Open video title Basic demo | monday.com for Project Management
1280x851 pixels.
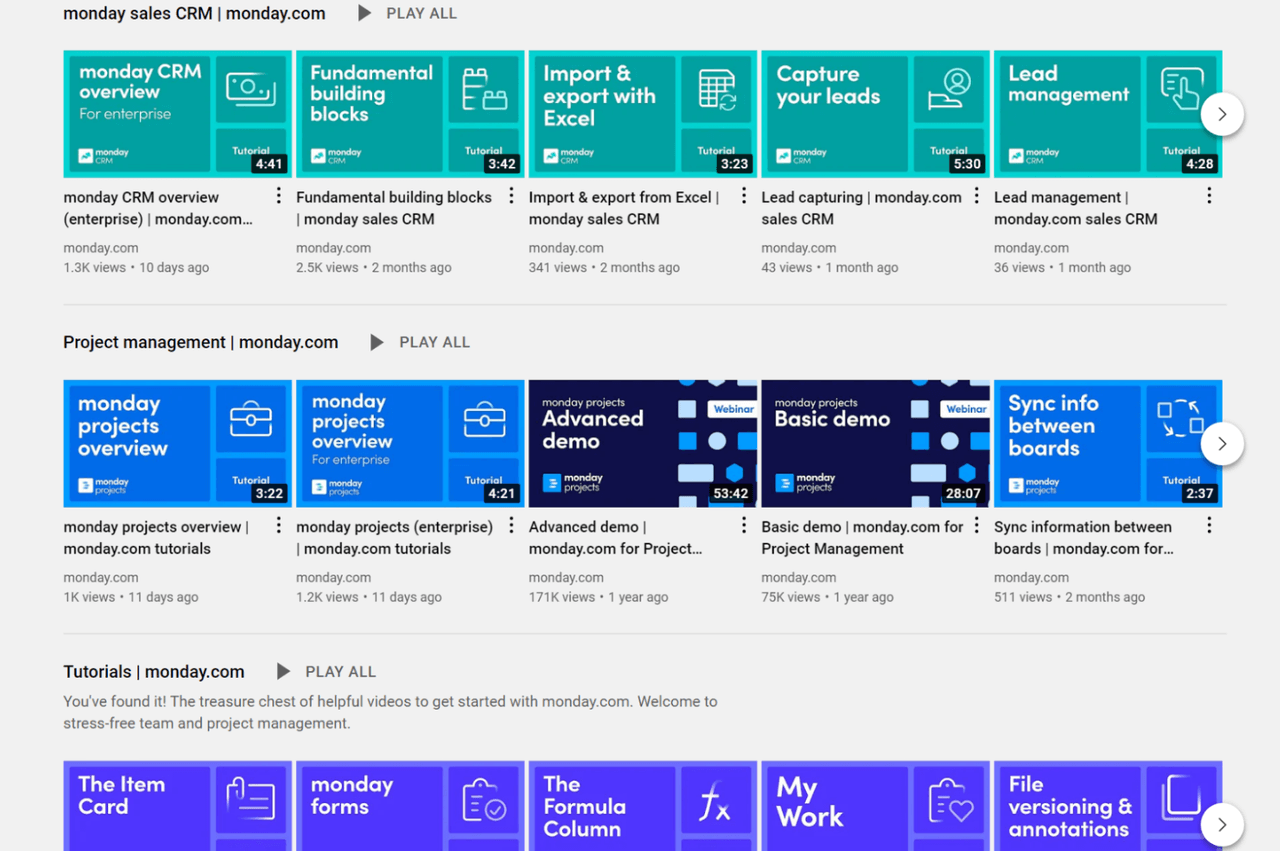pyautogui.click(x=862, y=537)
